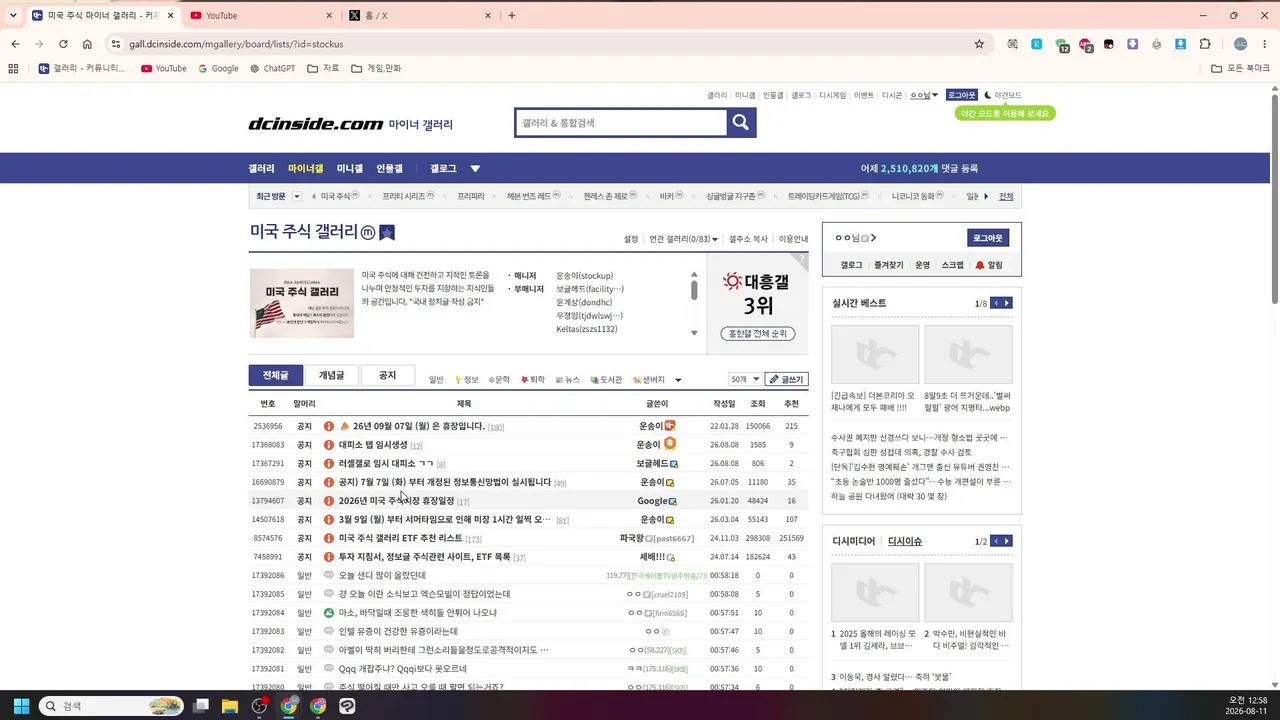
Task: Open the 갤주소 복사 link
Action: pos(748,239)
